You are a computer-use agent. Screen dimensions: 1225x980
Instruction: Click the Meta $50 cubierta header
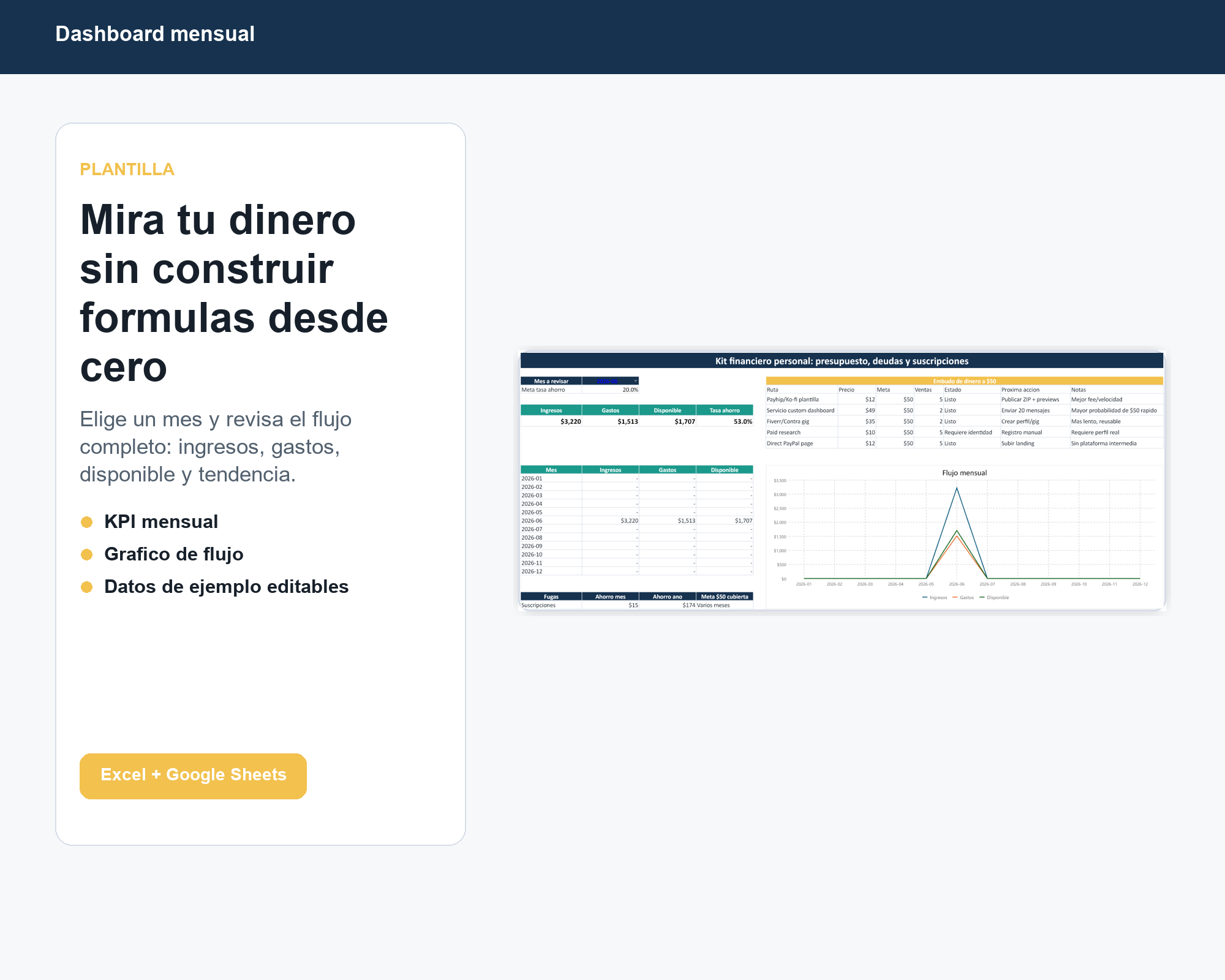click(x=725, y=597)
